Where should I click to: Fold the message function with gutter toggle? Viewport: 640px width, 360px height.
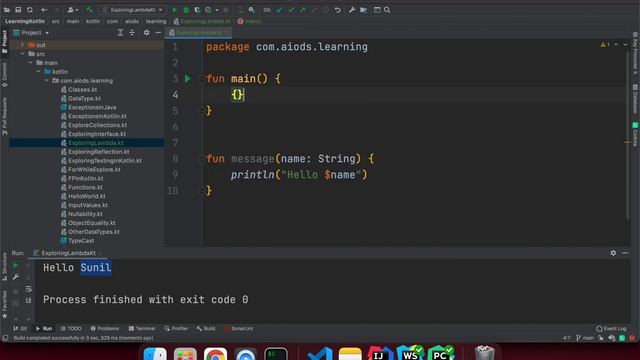[x=202, y=159]
